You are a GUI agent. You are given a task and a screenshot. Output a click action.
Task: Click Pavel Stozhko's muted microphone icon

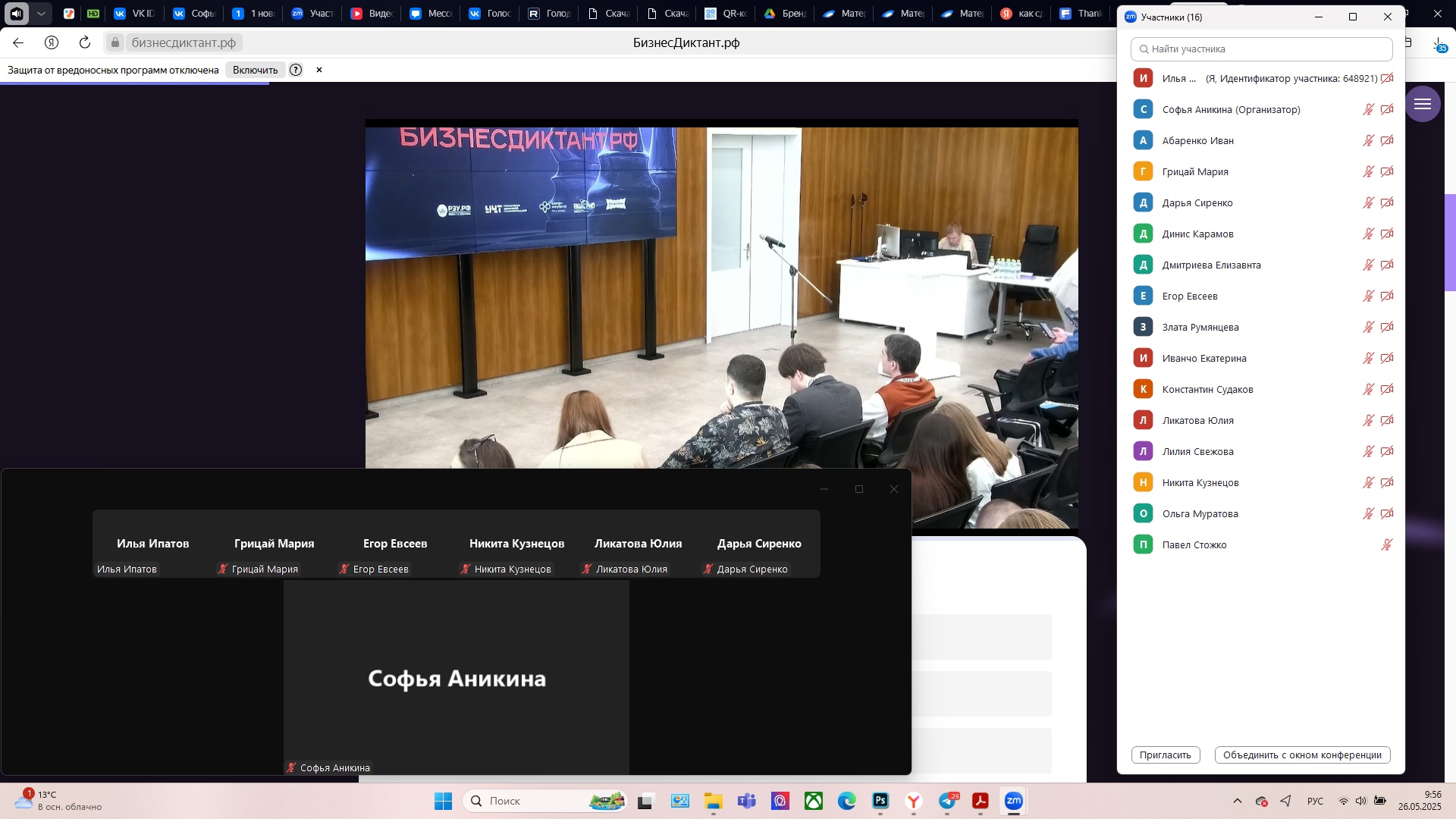click(x=1386, y=544)
